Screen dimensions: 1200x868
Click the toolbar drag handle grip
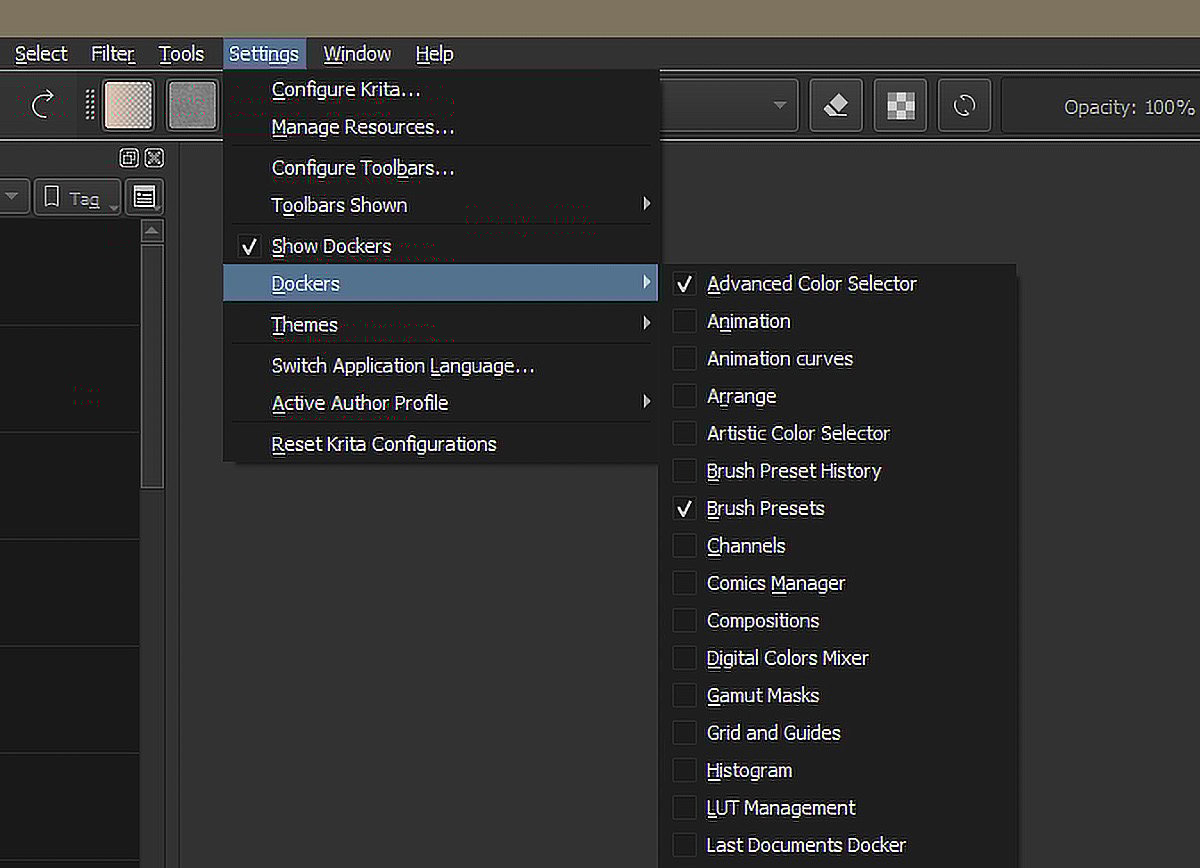click(90, 105)
